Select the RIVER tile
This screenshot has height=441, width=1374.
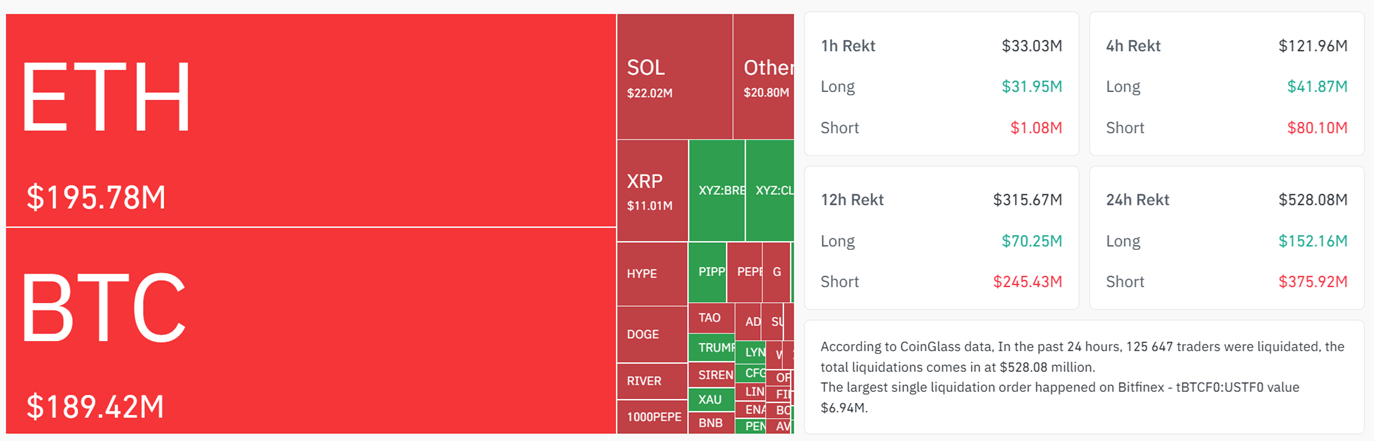[x=651, y=381]
